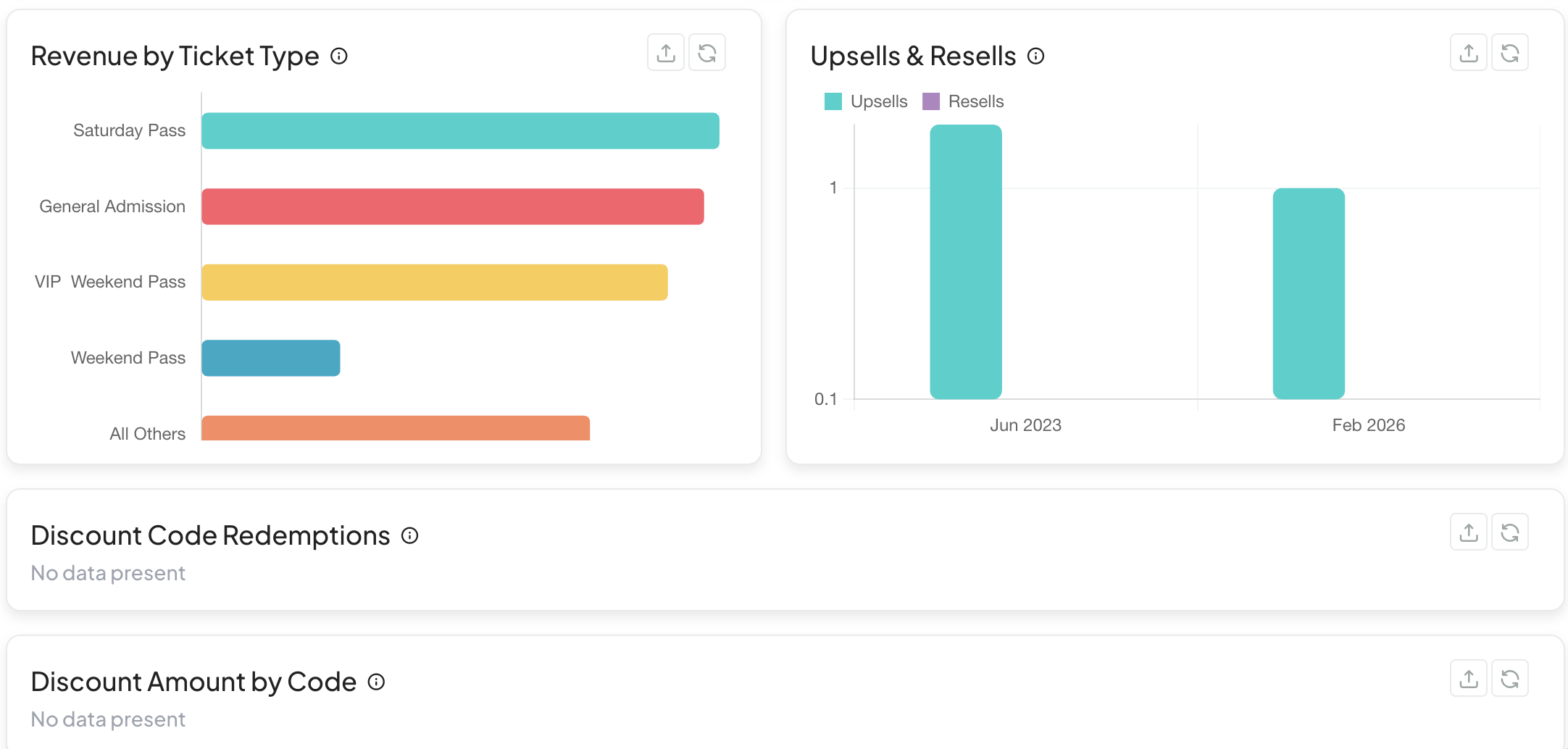
Task: Export the Revenue by Ticket Type chart
Action: (x=666, y=53)
